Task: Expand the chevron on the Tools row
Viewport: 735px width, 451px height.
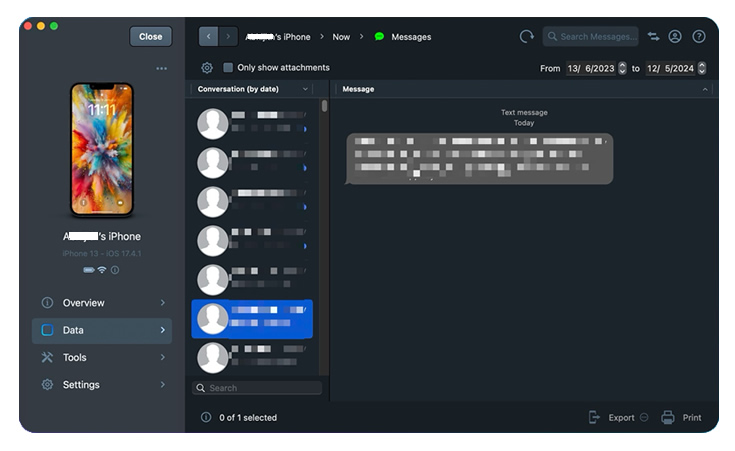Action: tap(163, 358)
